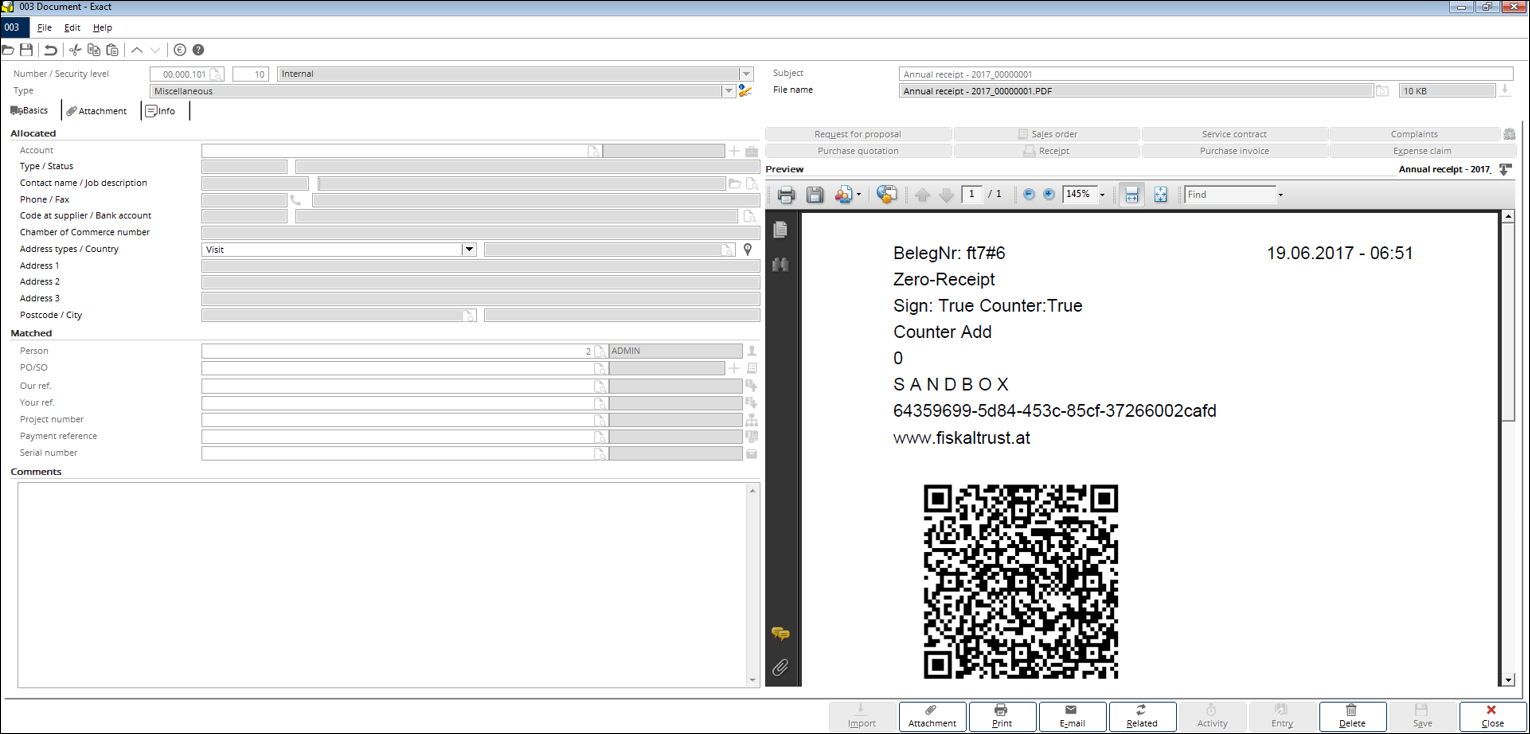Save the PDF via the preview floppy icon

(815, 195)
